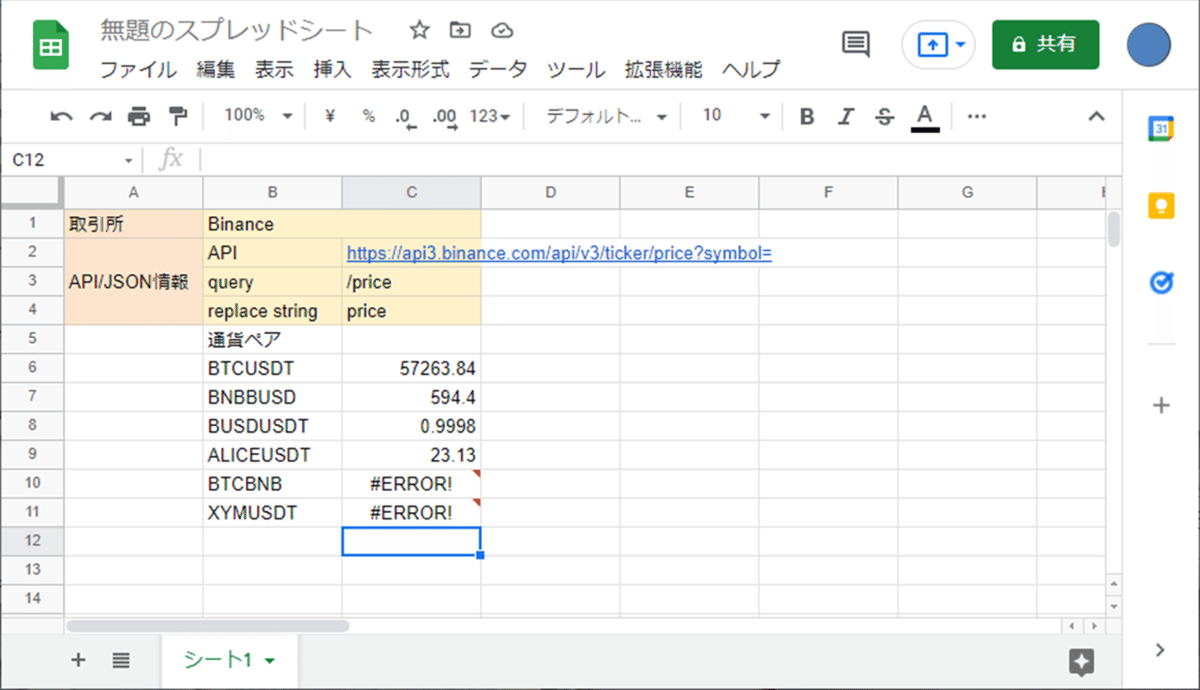Undo the last action
Screen dimensions: 1200x690
62,117
